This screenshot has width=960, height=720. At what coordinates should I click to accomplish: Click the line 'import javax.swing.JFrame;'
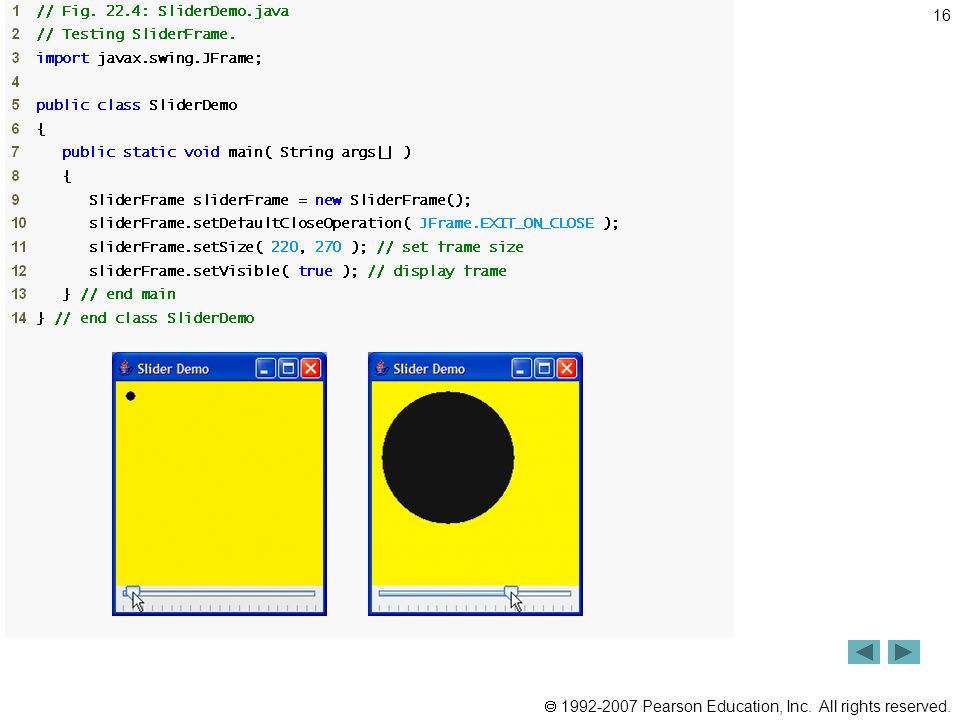tap(149, 58)
